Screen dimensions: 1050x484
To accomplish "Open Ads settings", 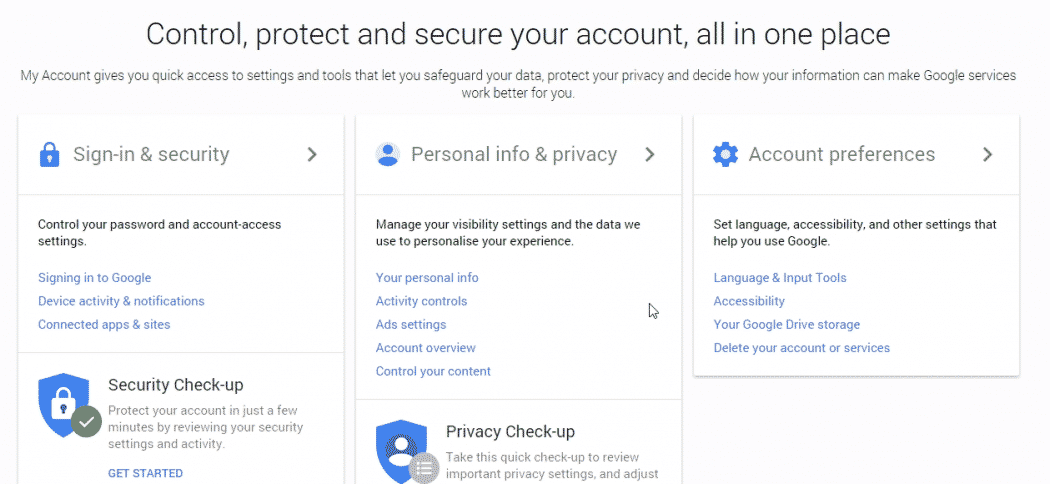I will [410, 325].
